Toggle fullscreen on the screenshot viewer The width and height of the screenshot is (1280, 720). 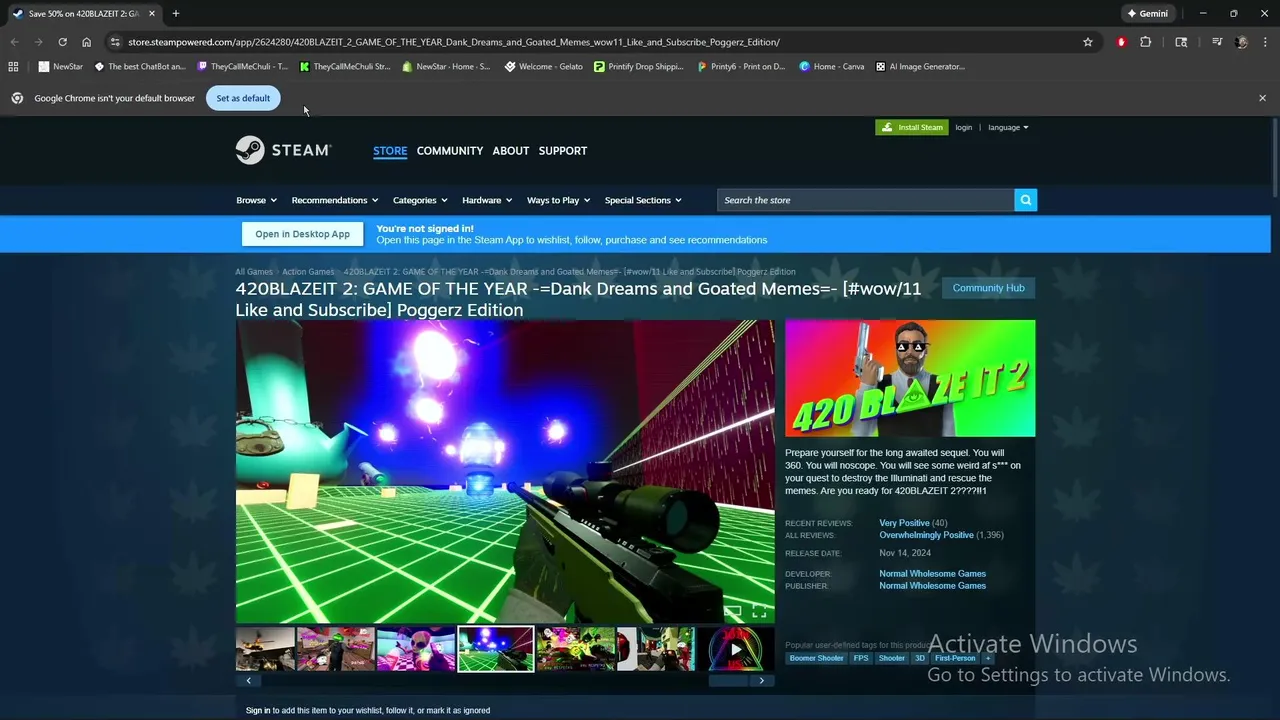(x=759, y=611)
